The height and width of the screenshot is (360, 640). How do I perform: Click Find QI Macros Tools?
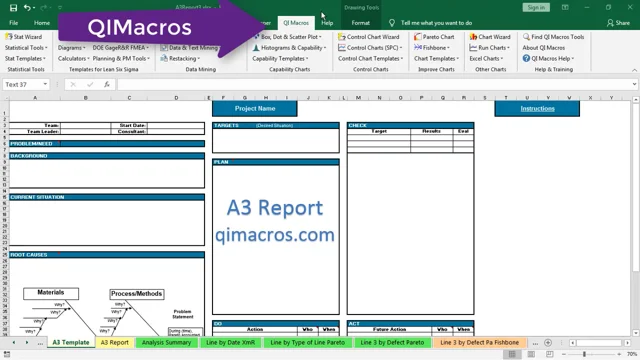point(553,37)
